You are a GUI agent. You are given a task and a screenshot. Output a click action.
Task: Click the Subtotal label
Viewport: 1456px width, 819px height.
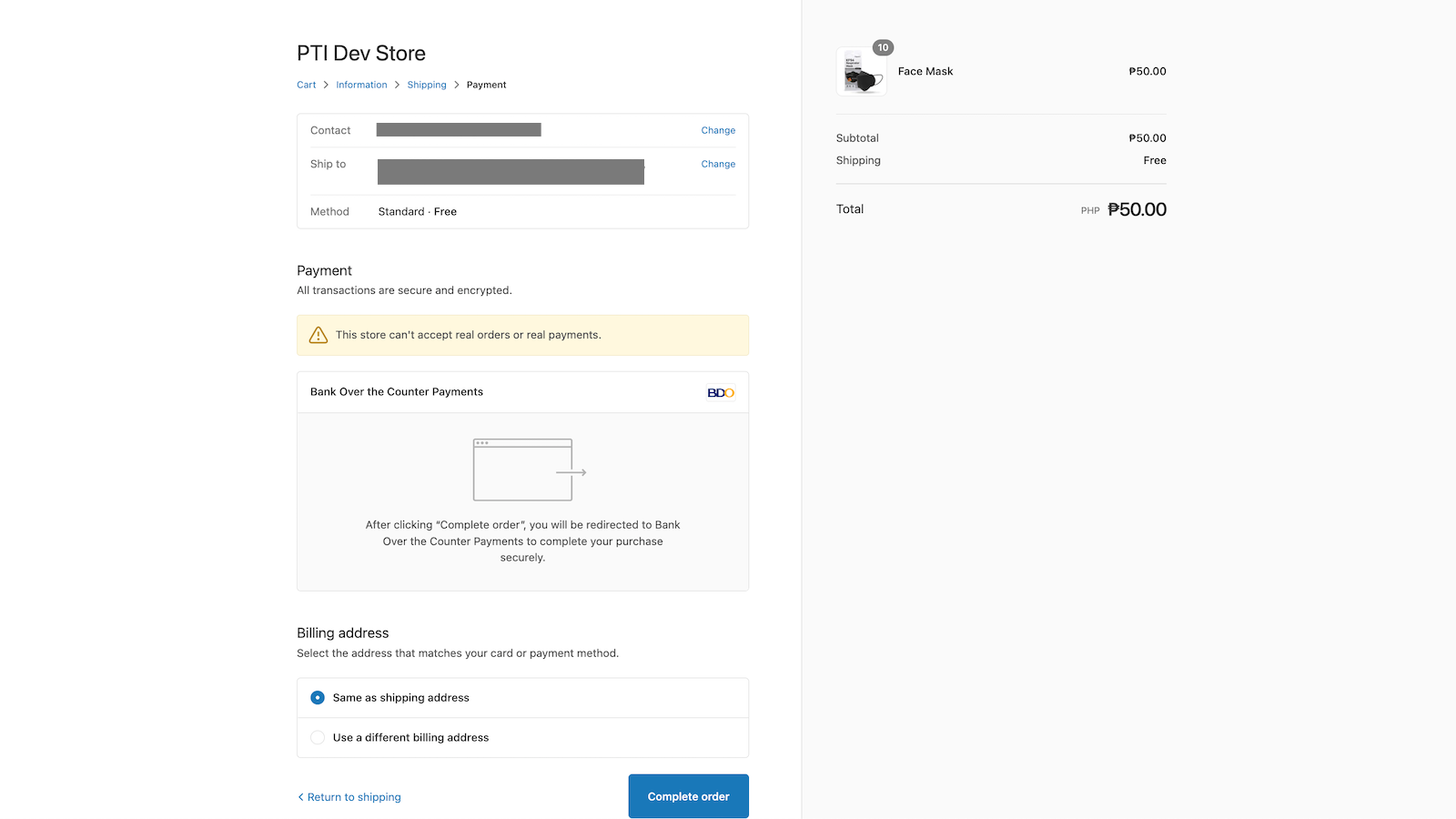click(x=857, y=138)
